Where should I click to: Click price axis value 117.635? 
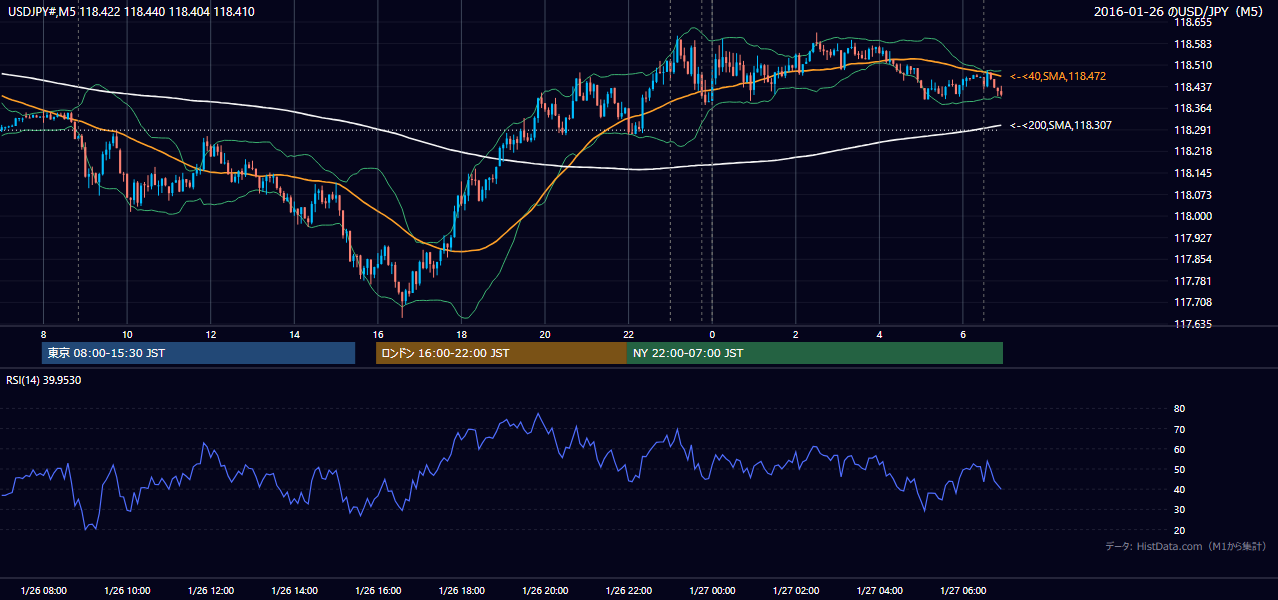[x=1192, y=324]
